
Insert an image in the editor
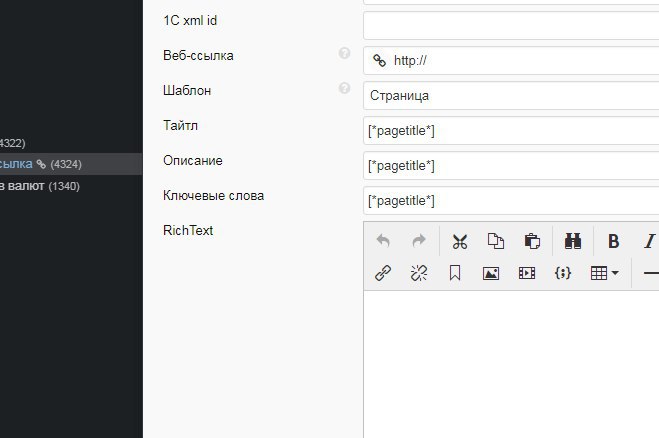491,273
